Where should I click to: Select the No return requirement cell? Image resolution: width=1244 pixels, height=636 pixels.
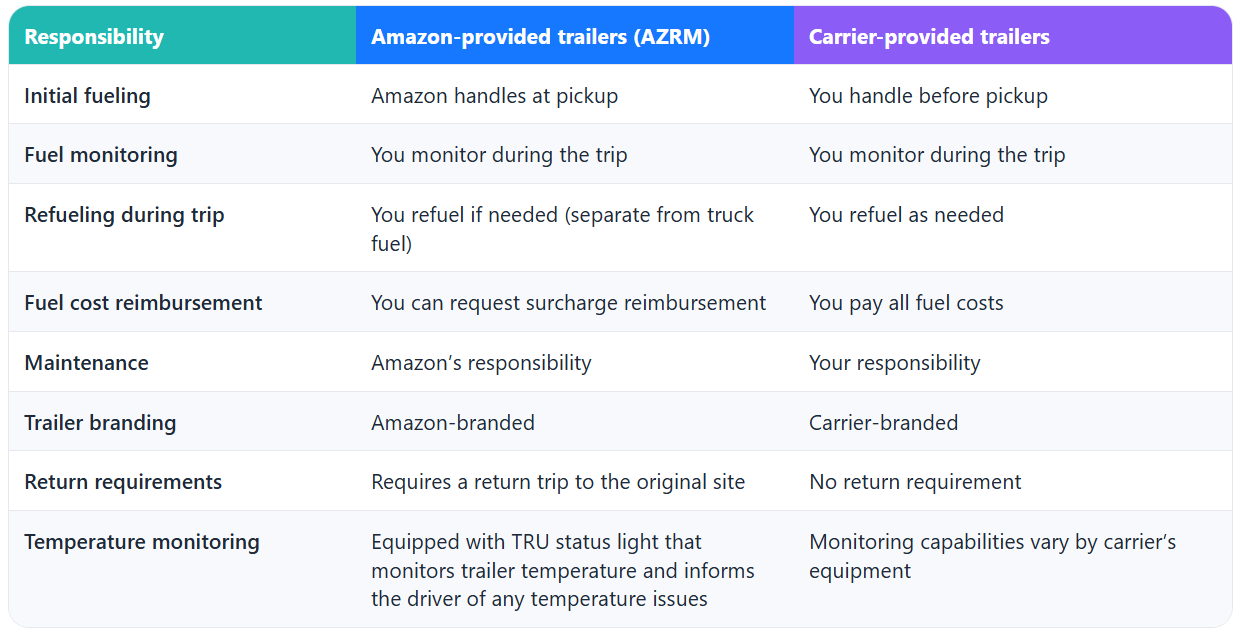(915, 482)
